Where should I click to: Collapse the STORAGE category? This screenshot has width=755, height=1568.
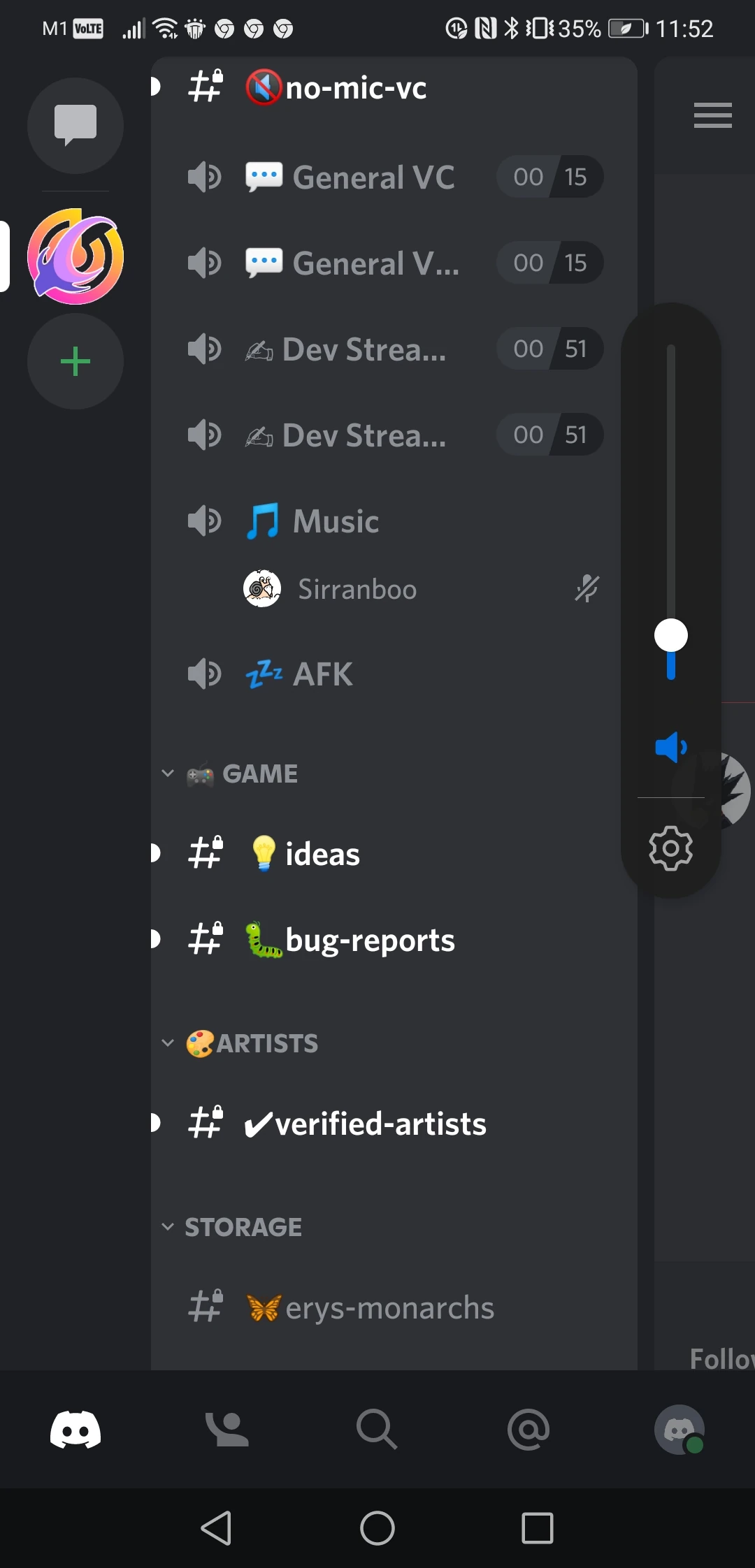(168, 1226)
